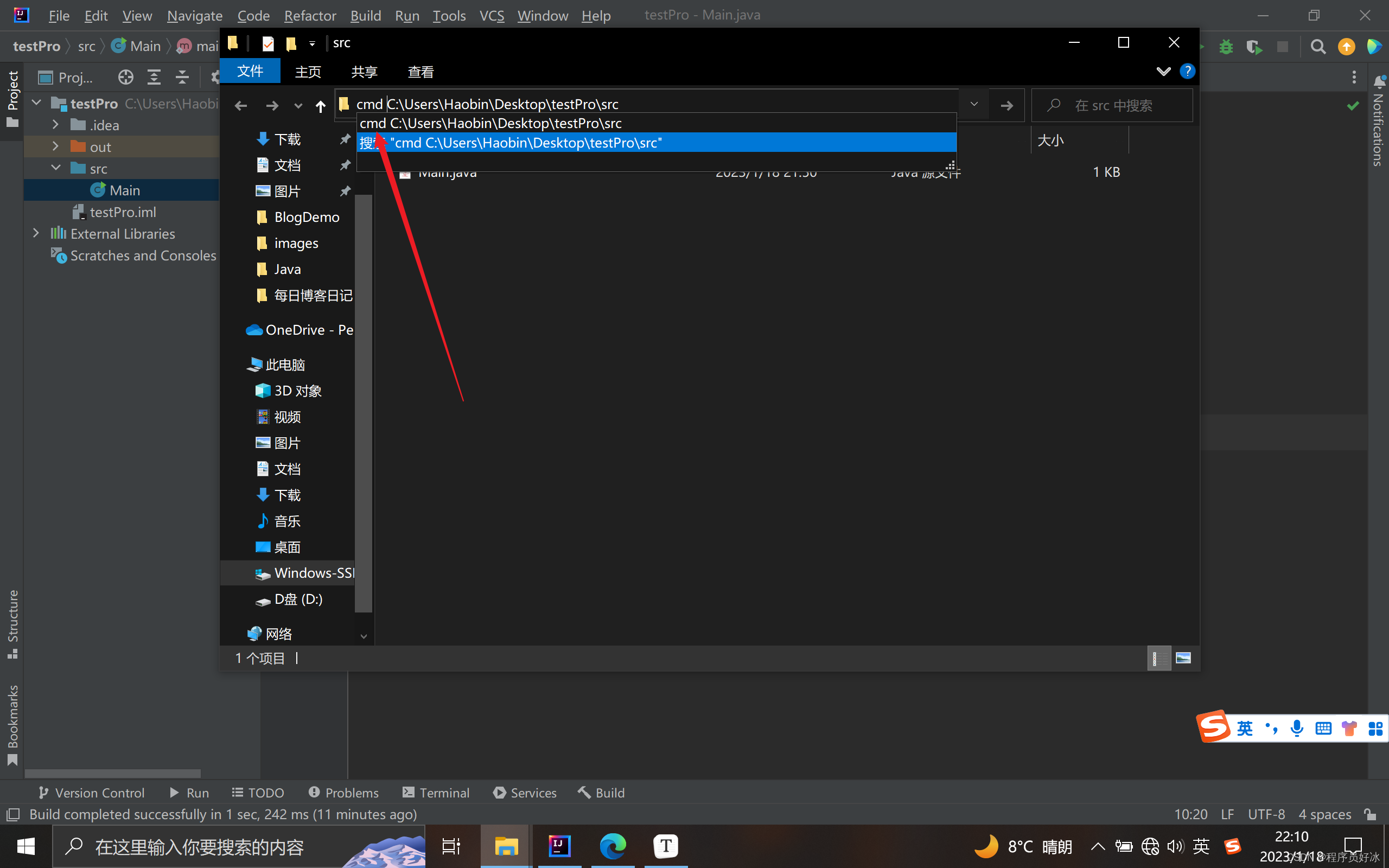This screenshot has height=868, width=1389.
Task: Switch to large thumbnails view in Explorer
Action: pos(1183,658)
